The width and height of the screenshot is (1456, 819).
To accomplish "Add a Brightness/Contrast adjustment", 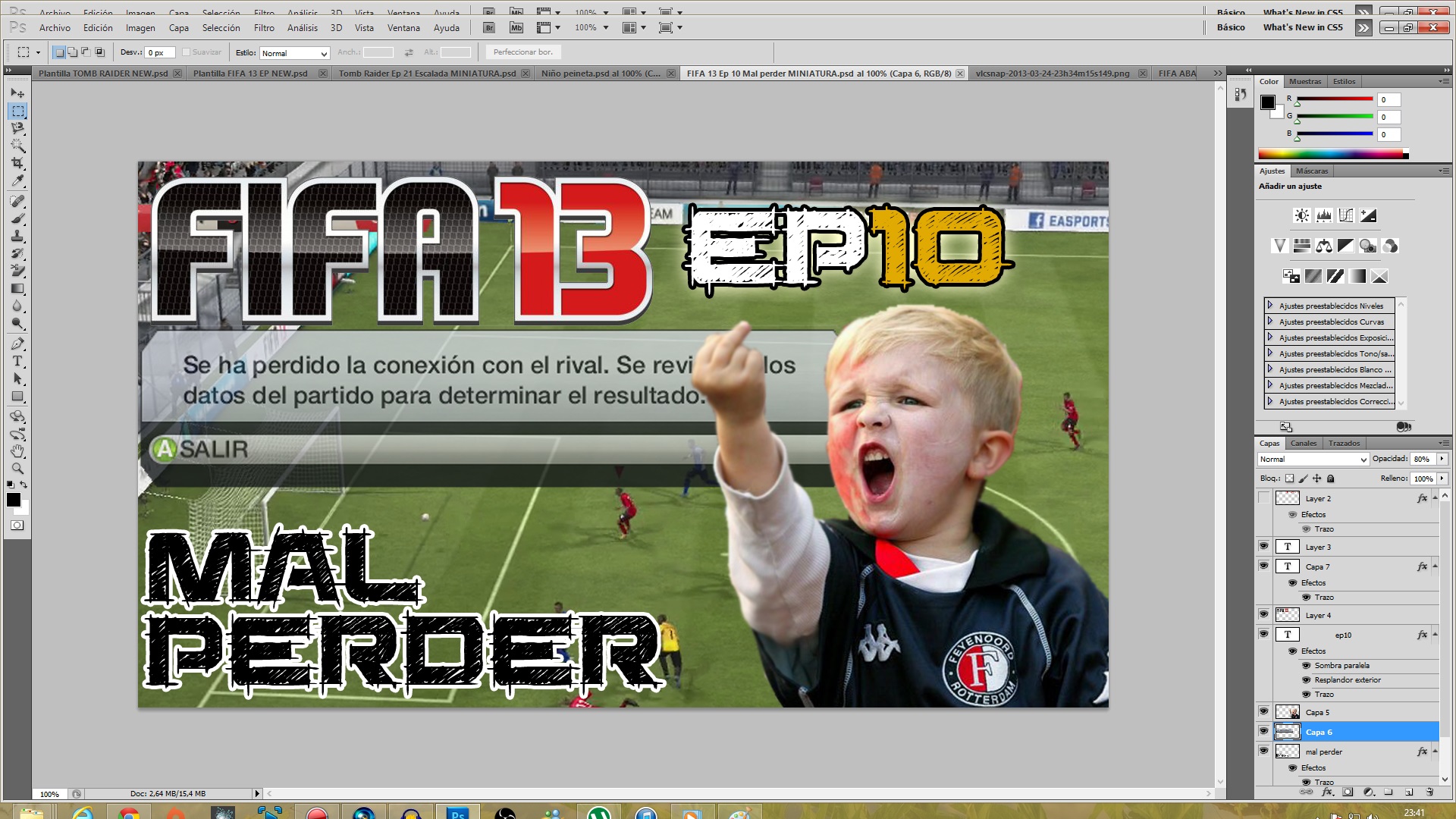I will coord(1301,216).
